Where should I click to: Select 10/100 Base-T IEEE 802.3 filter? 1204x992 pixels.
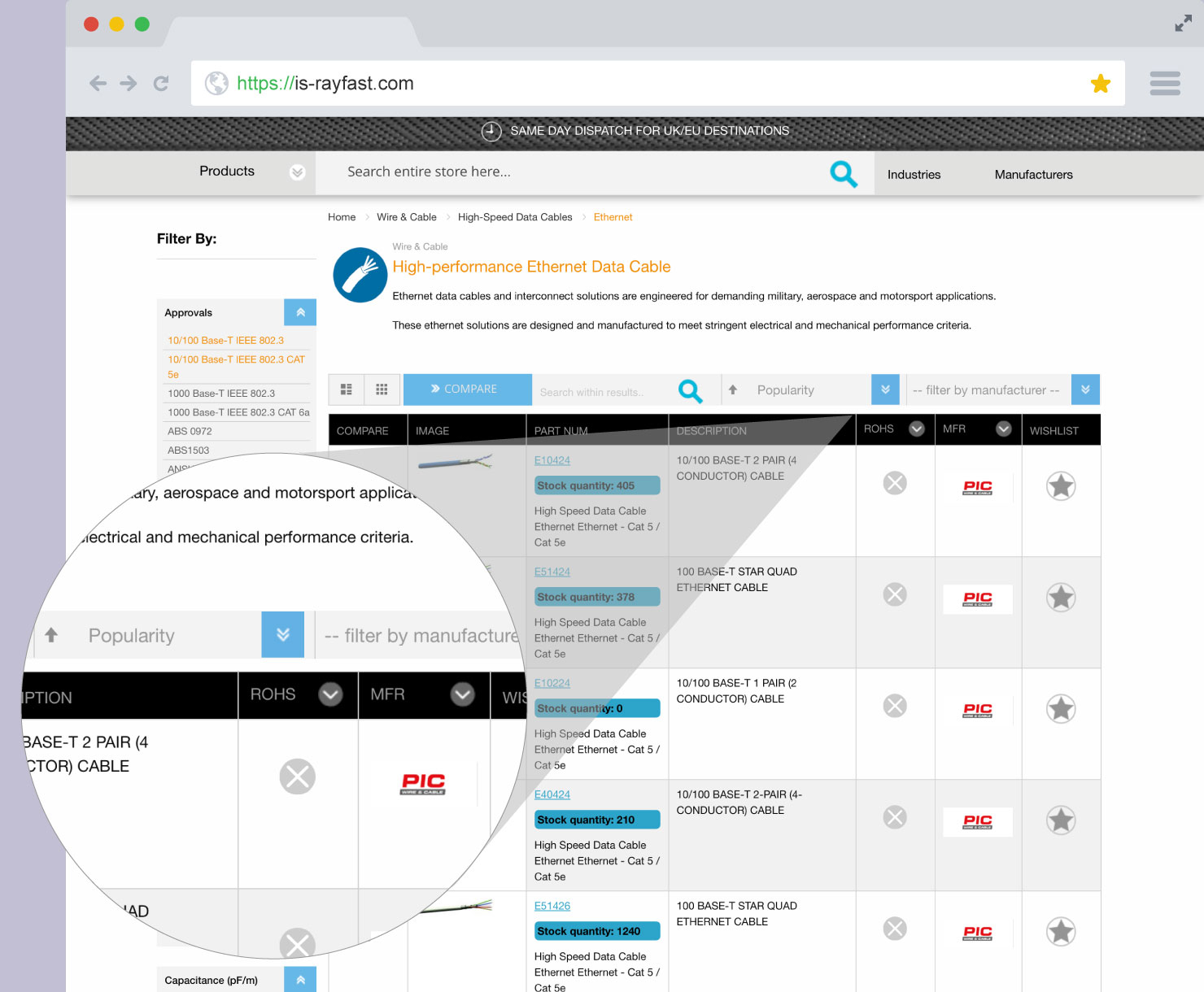(225, 341)
